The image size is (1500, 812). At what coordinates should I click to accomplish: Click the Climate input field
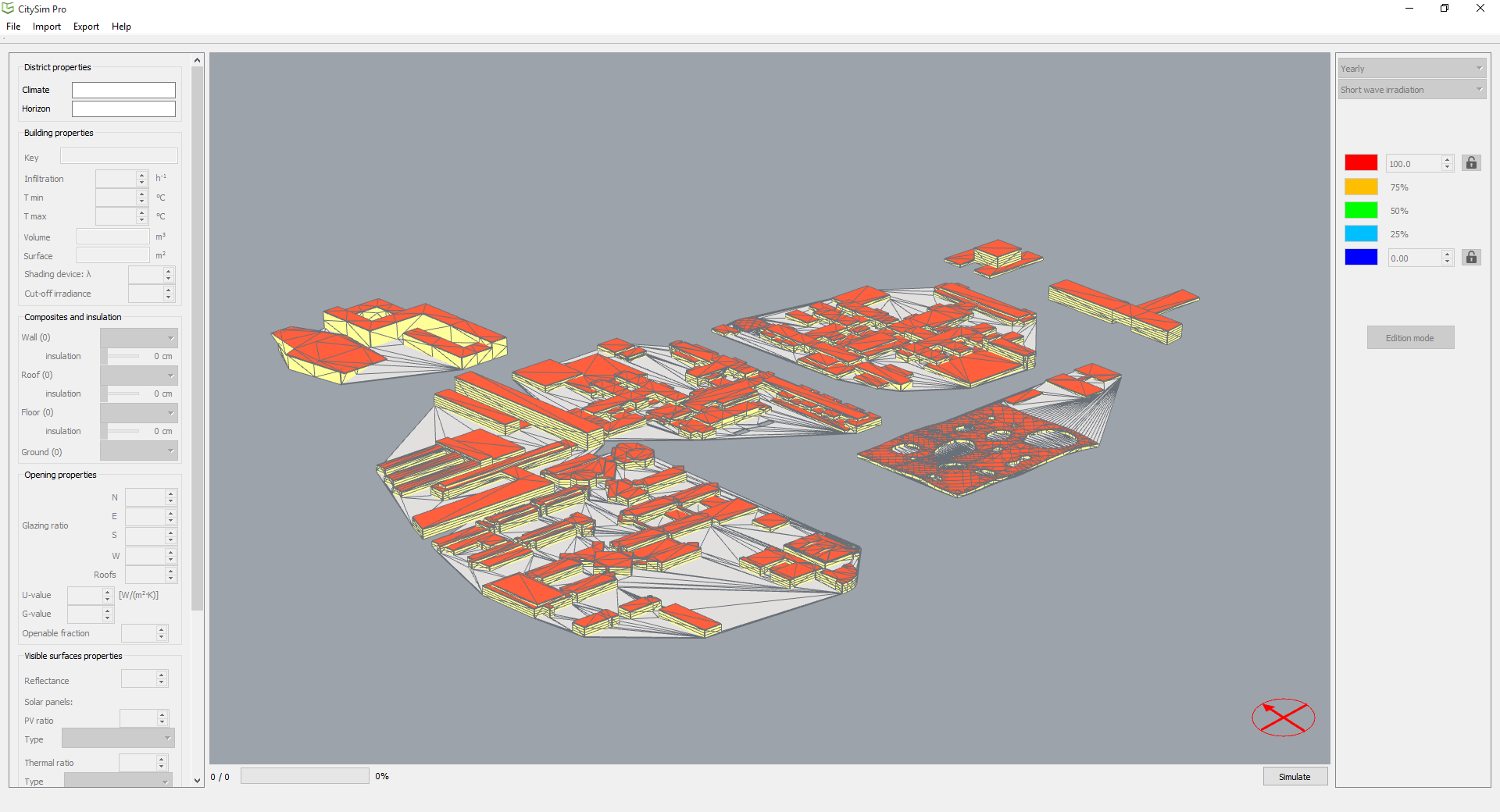pyautogui.click(x=123, y=91)
